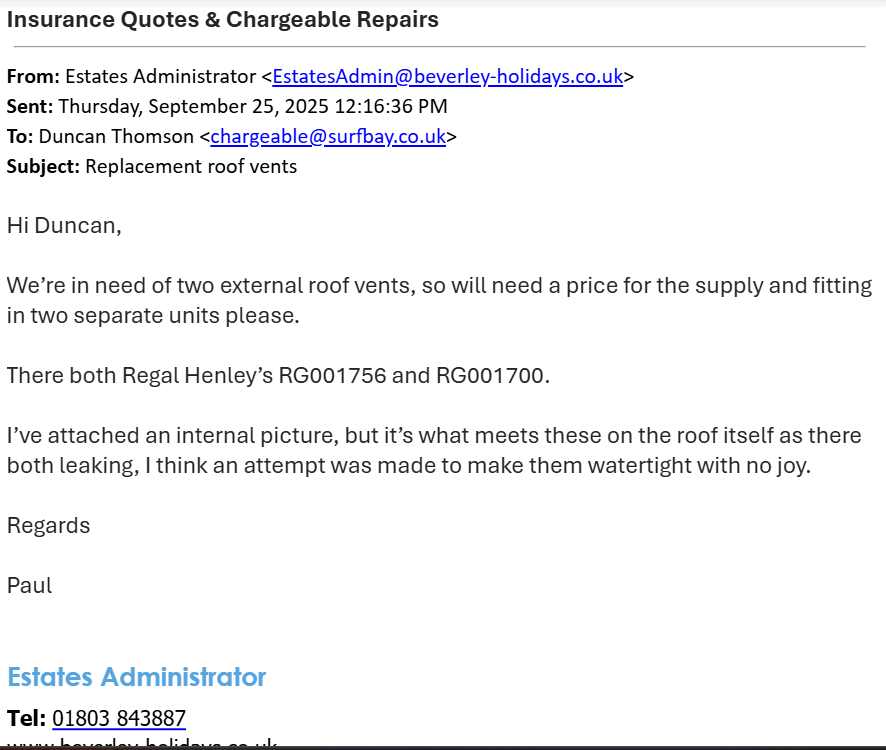Click the bold Subject: label

43,167
